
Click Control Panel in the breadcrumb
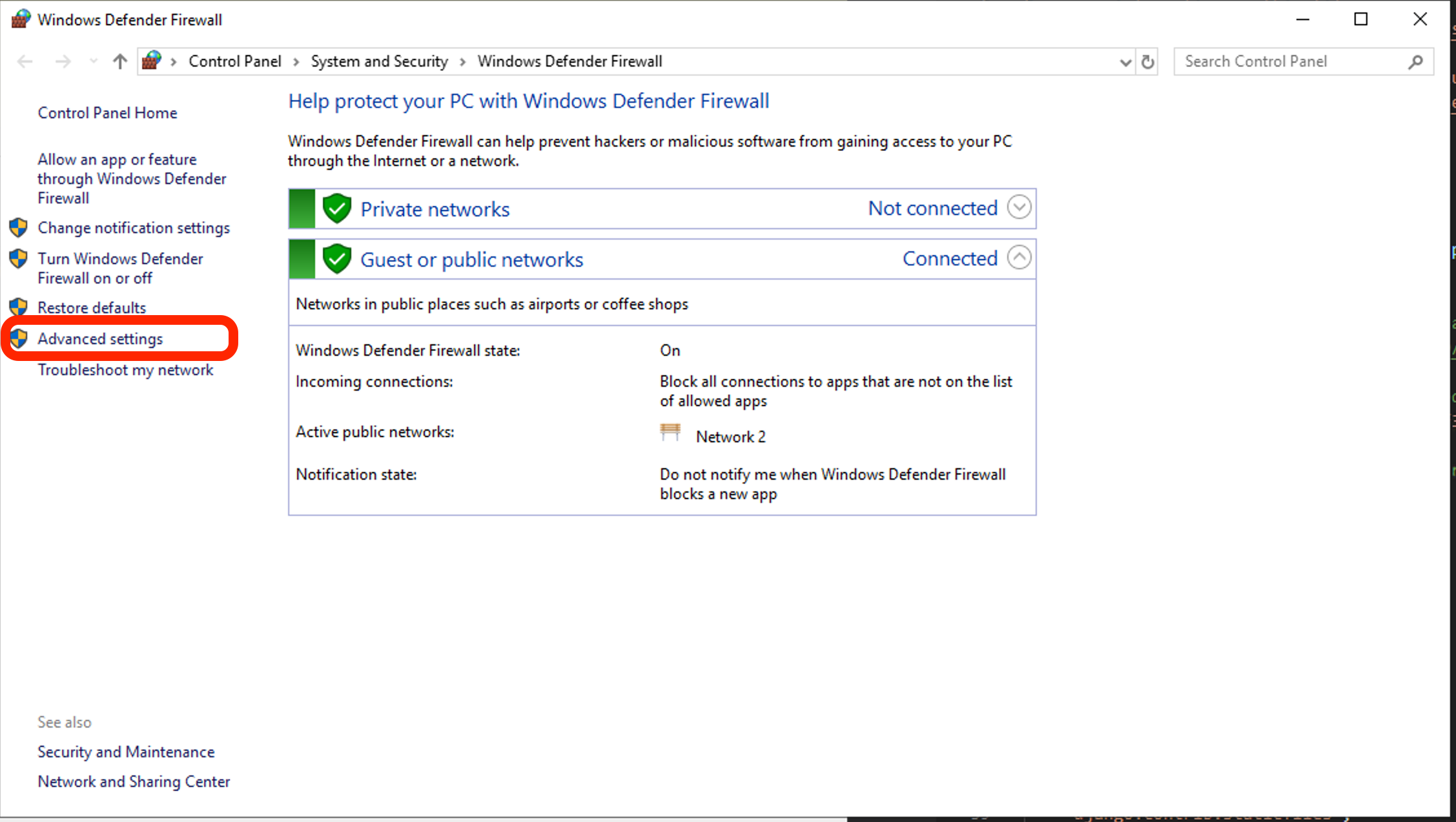(x=235, y=61)
